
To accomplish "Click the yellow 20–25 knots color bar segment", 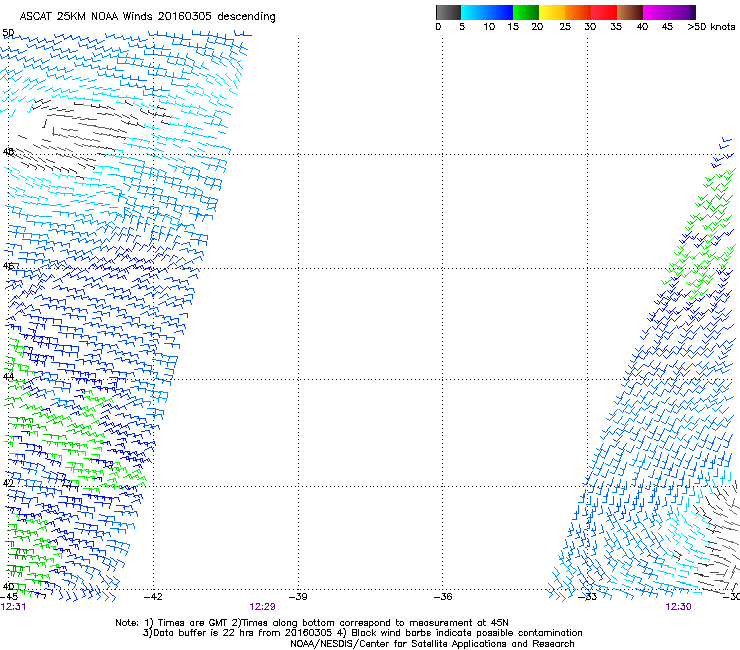I will coord(552,12).
